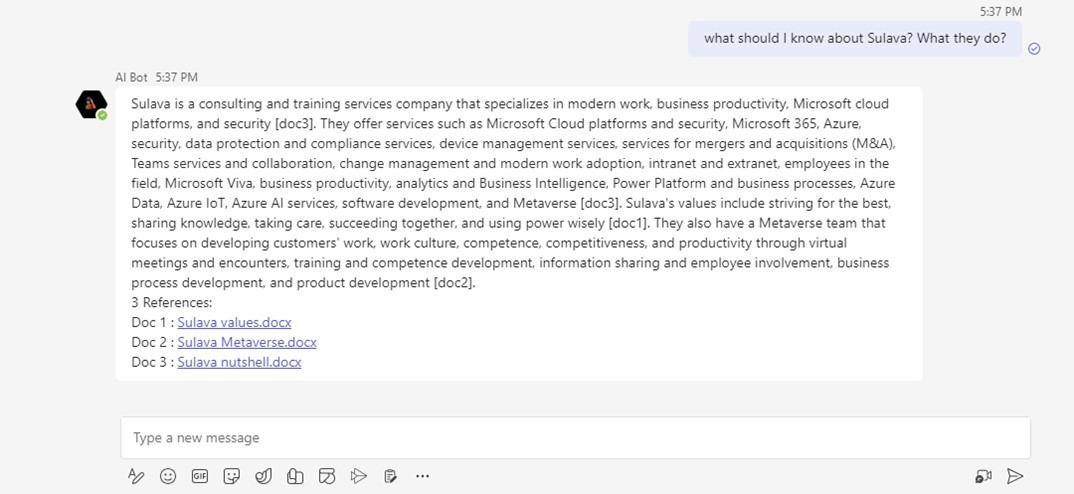The width and height of the screenshot is (1074, 494).
Task: Click the video clip record icon
Action: click(983, 476)
